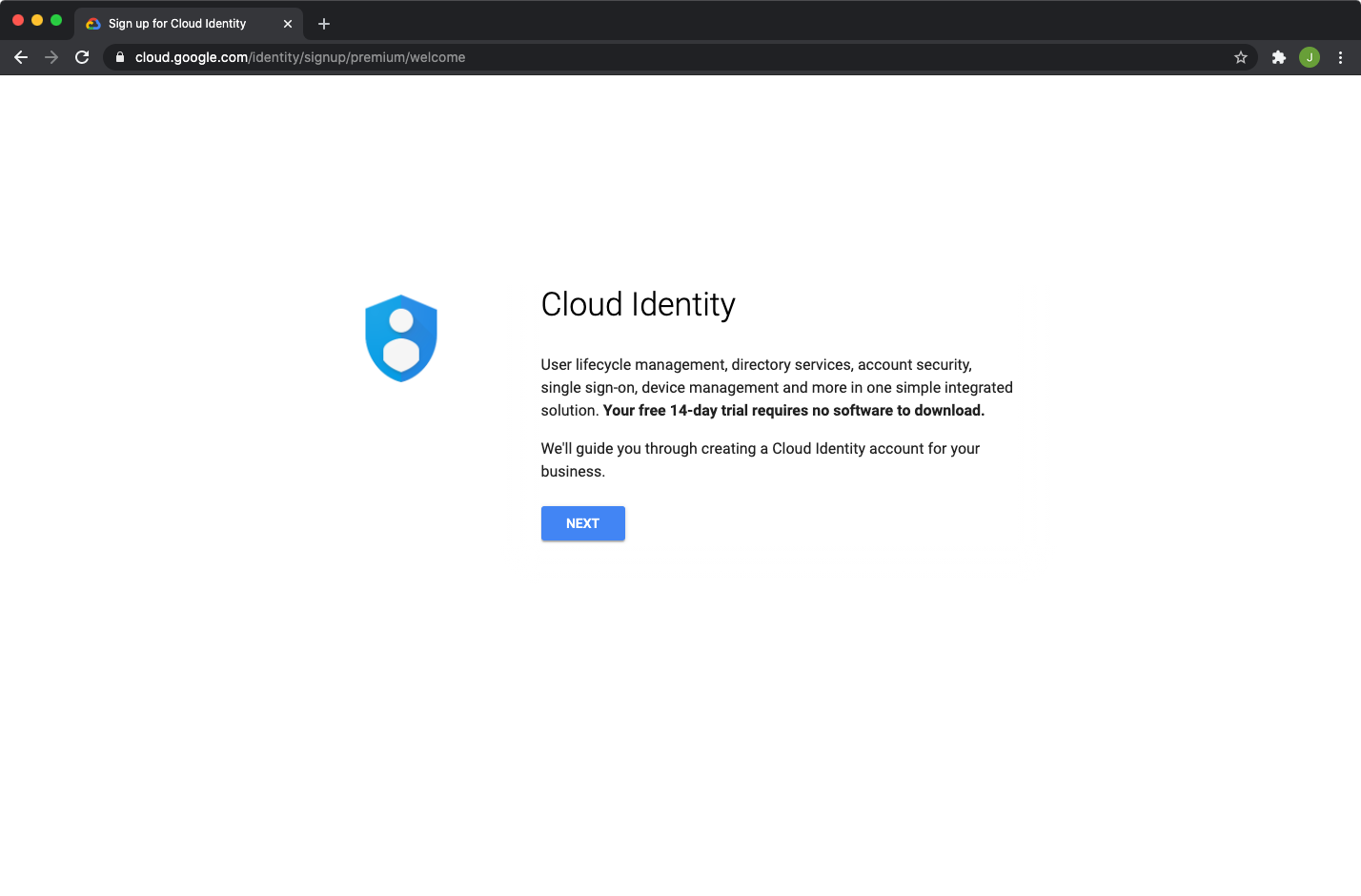
Task: Click the text "User lifecycle management, directory services"
Action: tap(697, 365)
